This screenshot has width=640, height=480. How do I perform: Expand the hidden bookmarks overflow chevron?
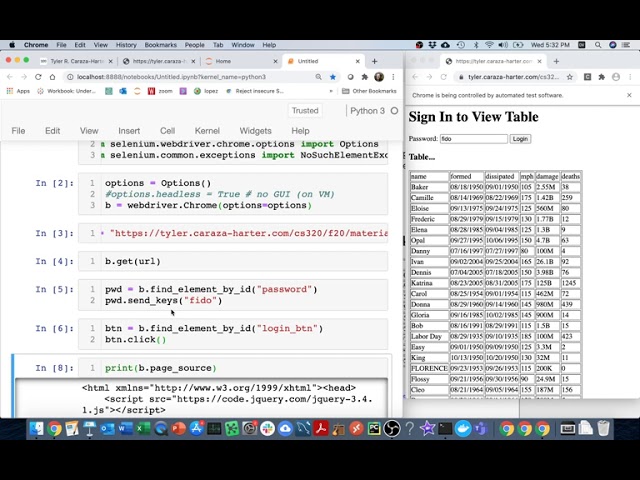click(331, 91)
